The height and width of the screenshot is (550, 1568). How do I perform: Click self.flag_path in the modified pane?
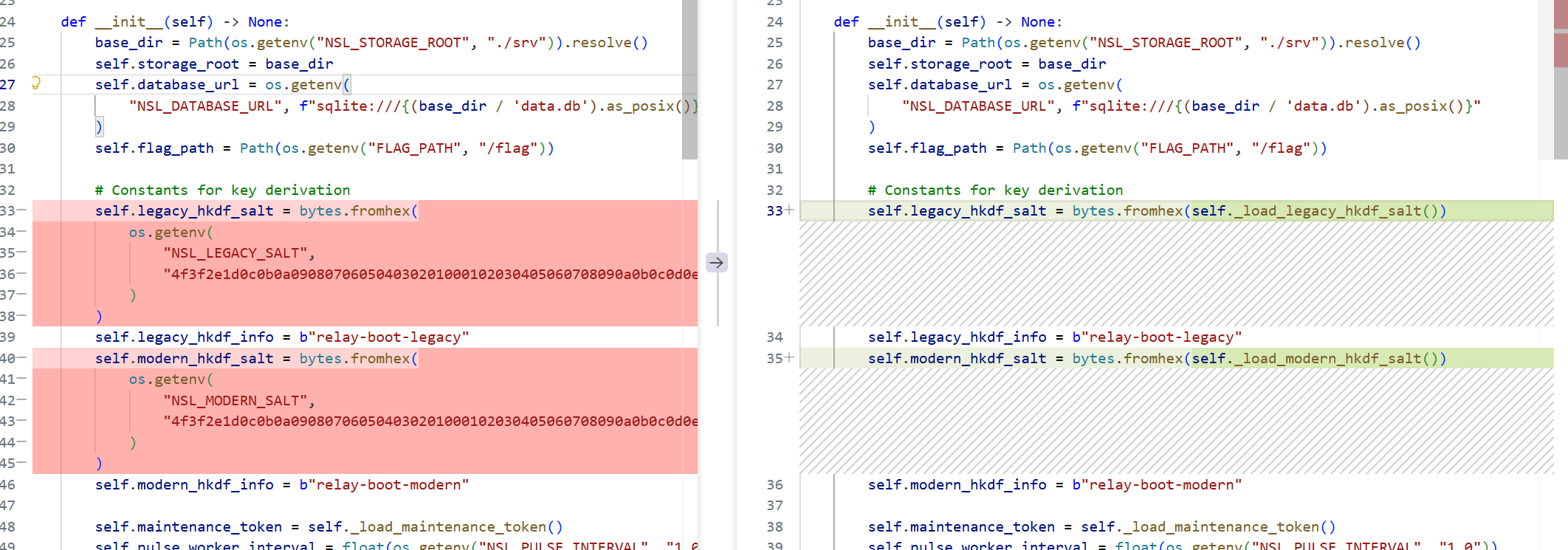927,148
